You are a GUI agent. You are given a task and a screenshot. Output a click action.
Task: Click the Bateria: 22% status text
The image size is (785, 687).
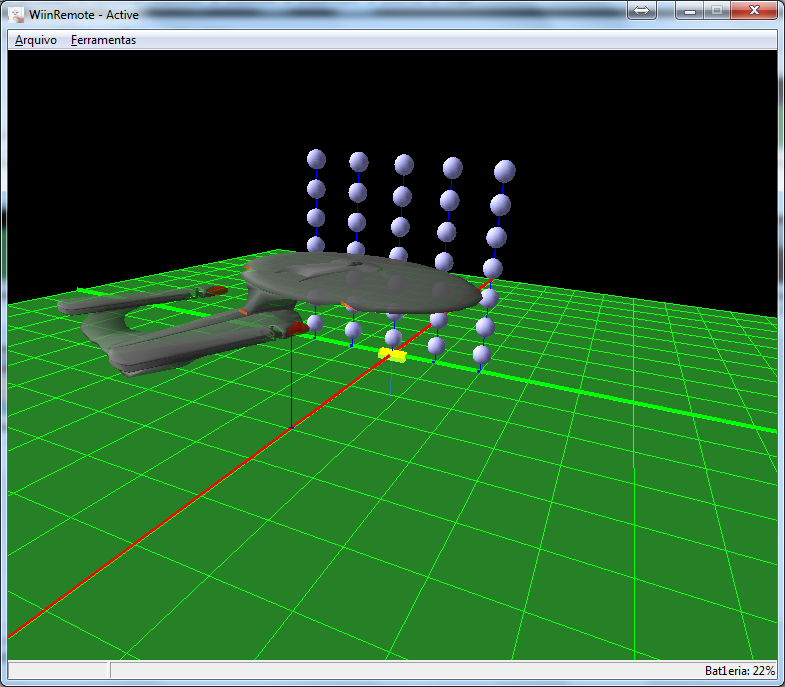click(x=739, y=670)
